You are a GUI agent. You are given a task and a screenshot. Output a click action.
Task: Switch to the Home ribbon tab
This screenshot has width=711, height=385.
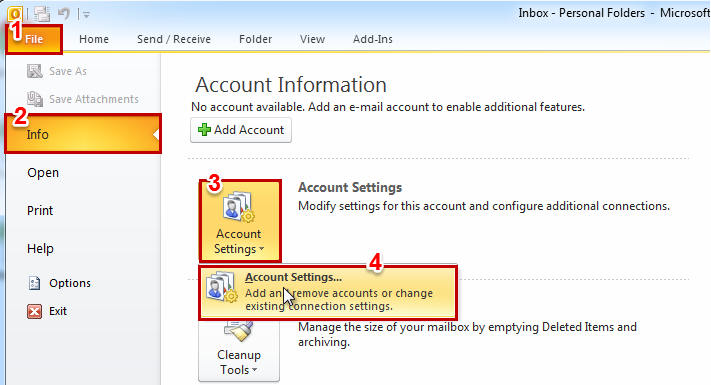click(x=94, y=39)
